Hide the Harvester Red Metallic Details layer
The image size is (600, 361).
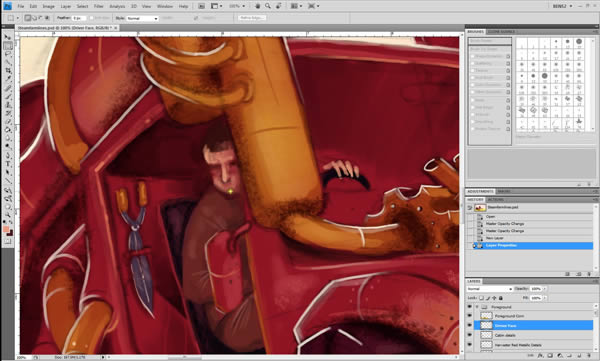point(470,344)
